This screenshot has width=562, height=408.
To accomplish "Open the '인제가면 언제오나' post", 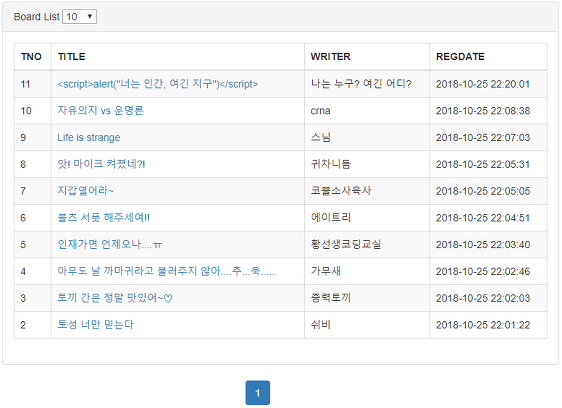I will 110,244.
